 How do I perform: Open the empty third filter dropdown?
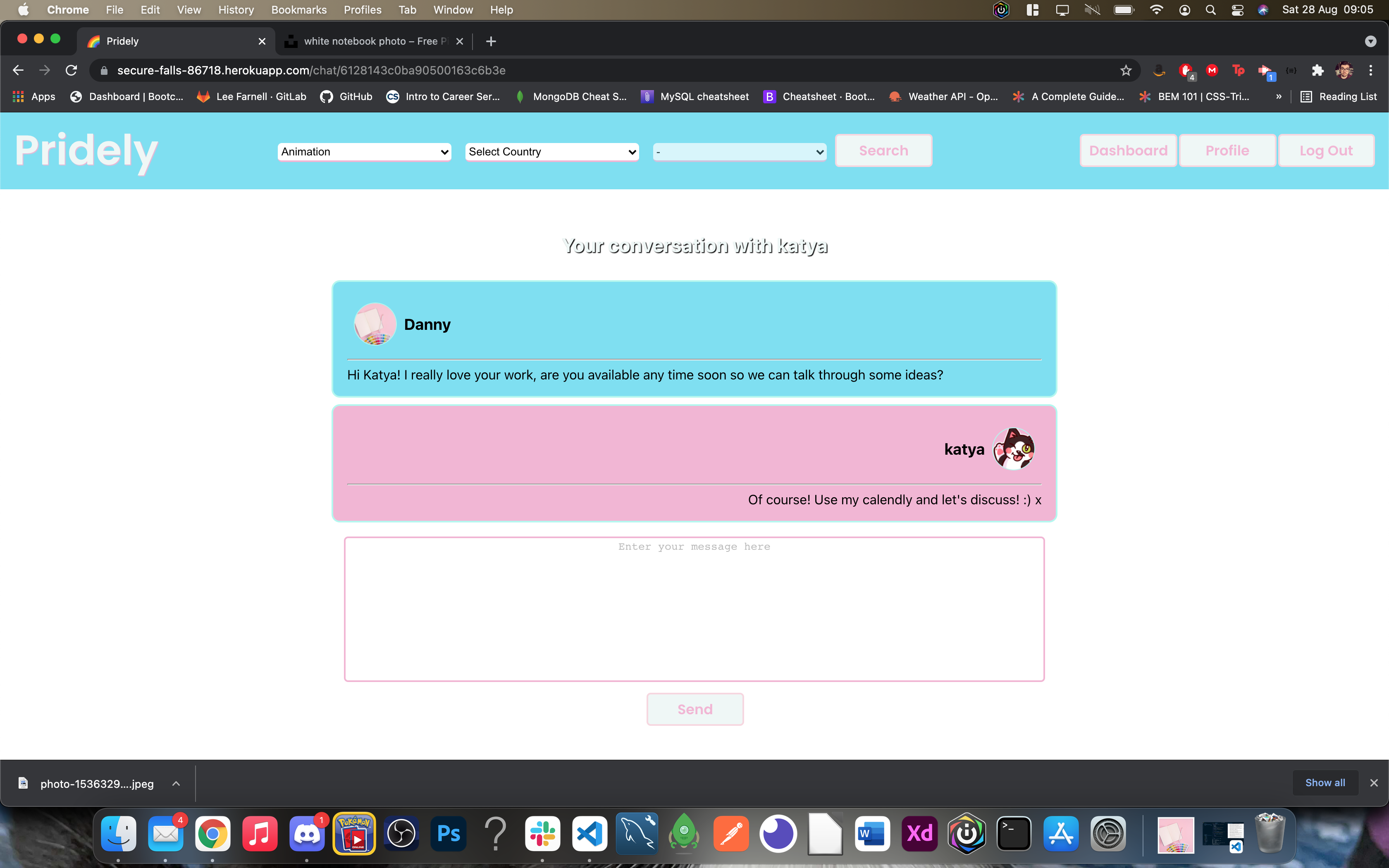(x=739, y=152)
